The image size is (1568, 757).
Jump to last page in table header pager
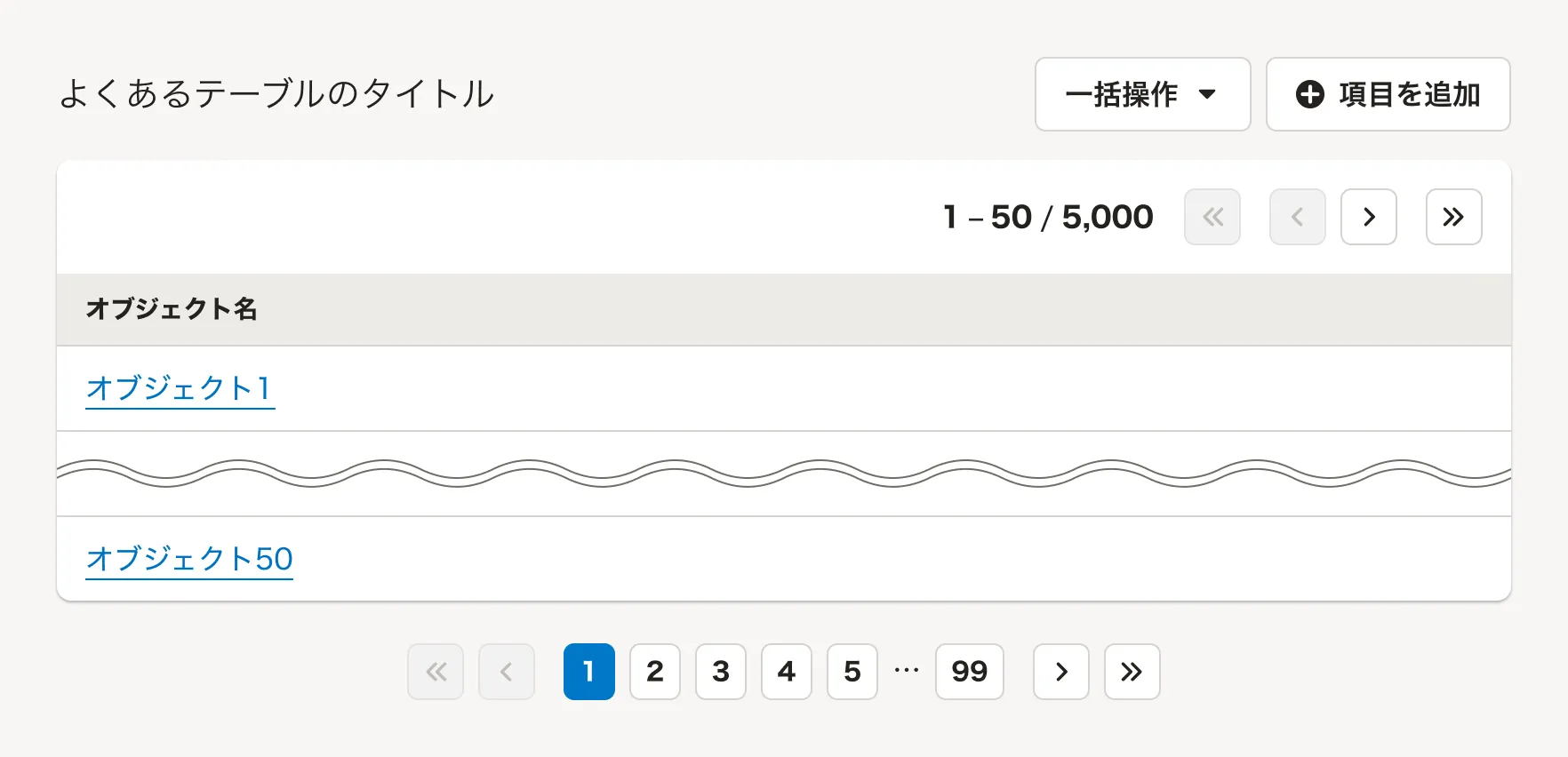point(1453,217)
